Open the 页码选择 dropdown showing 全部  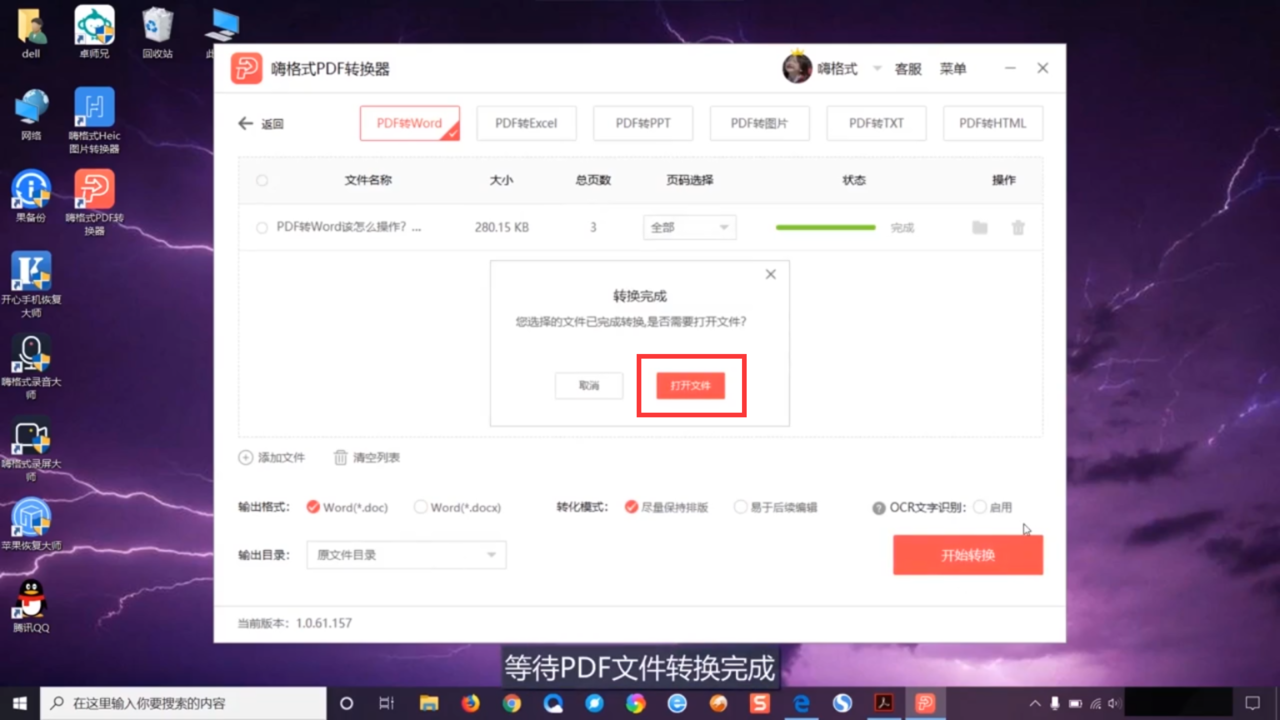[689, 227]
